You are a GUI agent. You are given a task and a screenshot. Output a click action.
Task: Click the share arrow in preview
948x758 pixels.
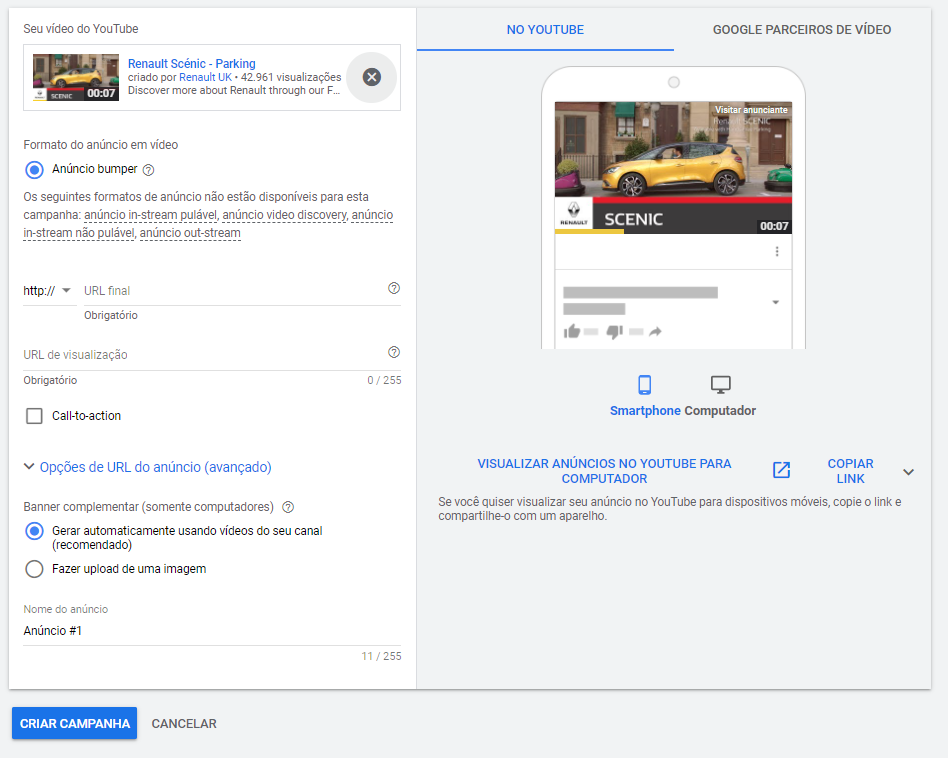click(x=655, y=331)
